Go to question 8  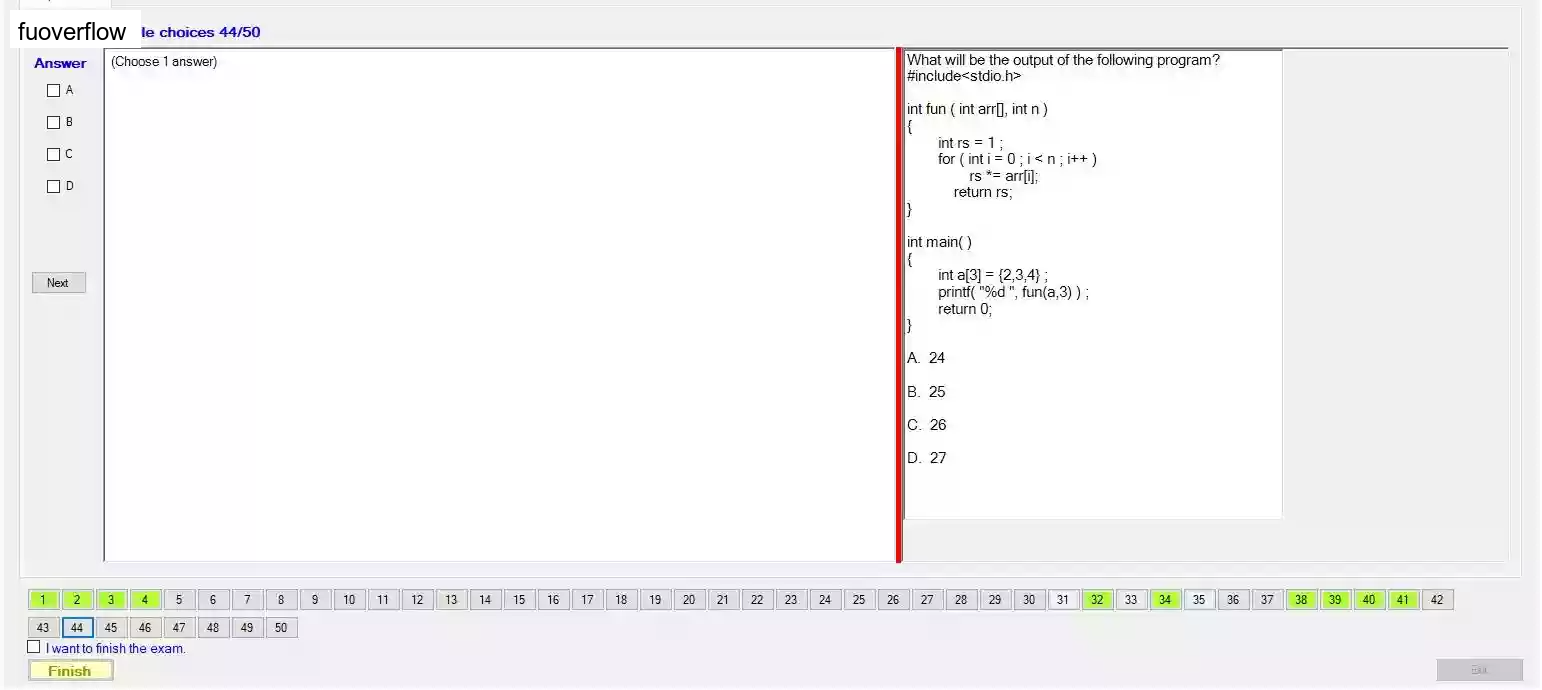click(x=281, y=600)
